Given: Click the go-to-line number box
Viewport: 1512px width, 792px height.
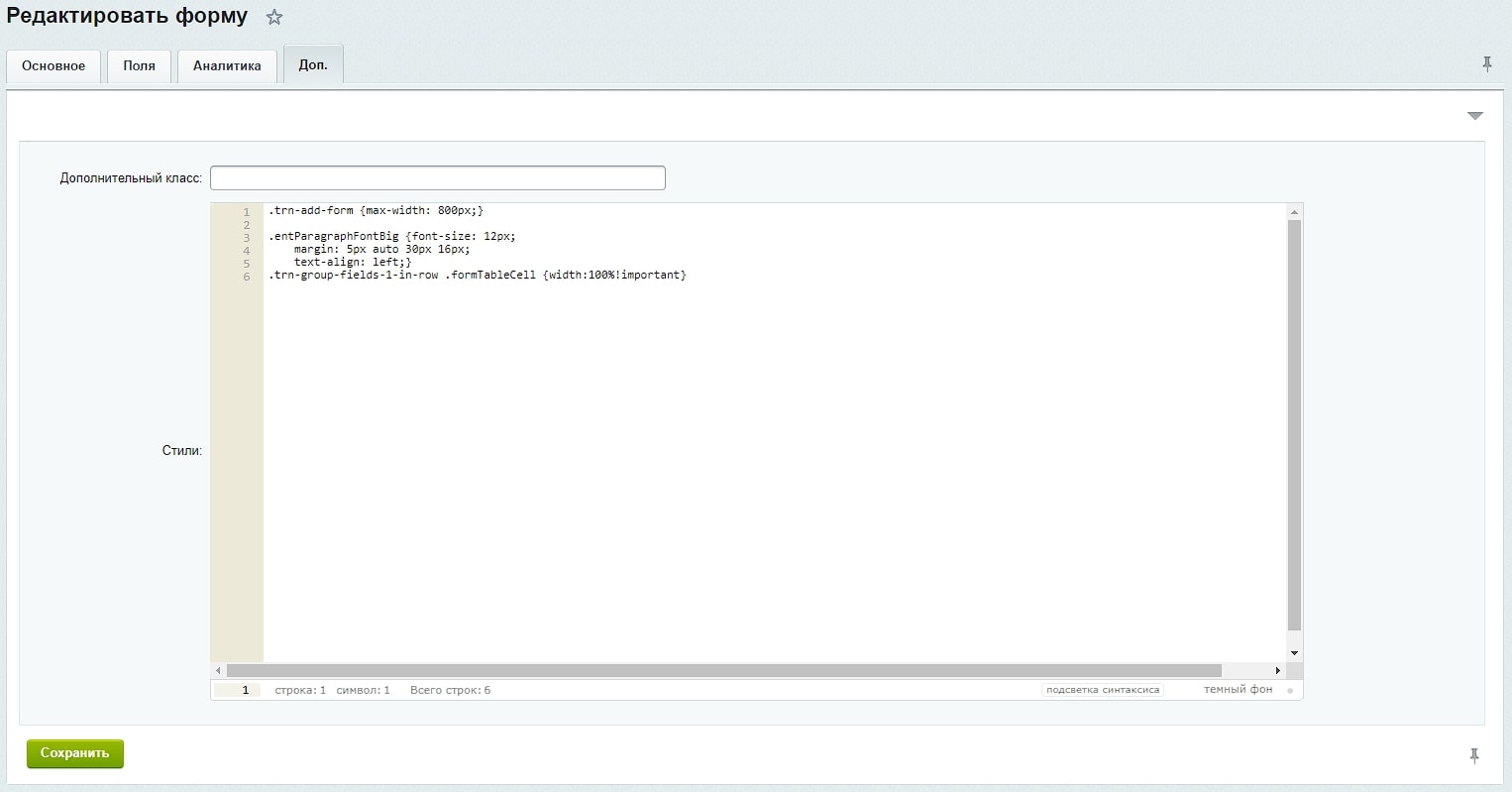Looking at the screenshot, I should tap(237, 690).
